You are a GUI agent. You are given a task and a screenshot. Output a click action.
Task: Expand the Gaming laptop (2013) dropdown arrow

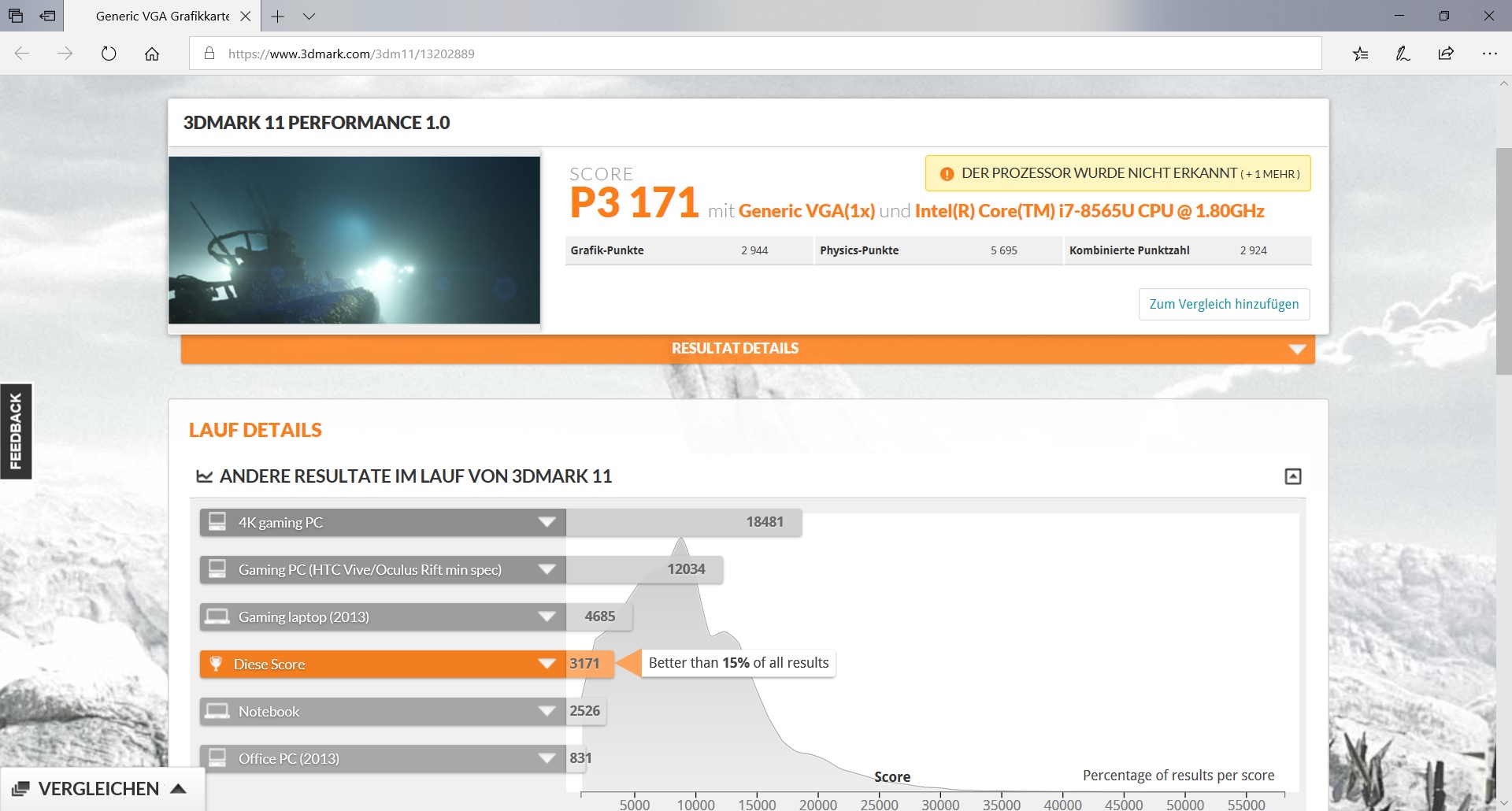coord(547,617)
